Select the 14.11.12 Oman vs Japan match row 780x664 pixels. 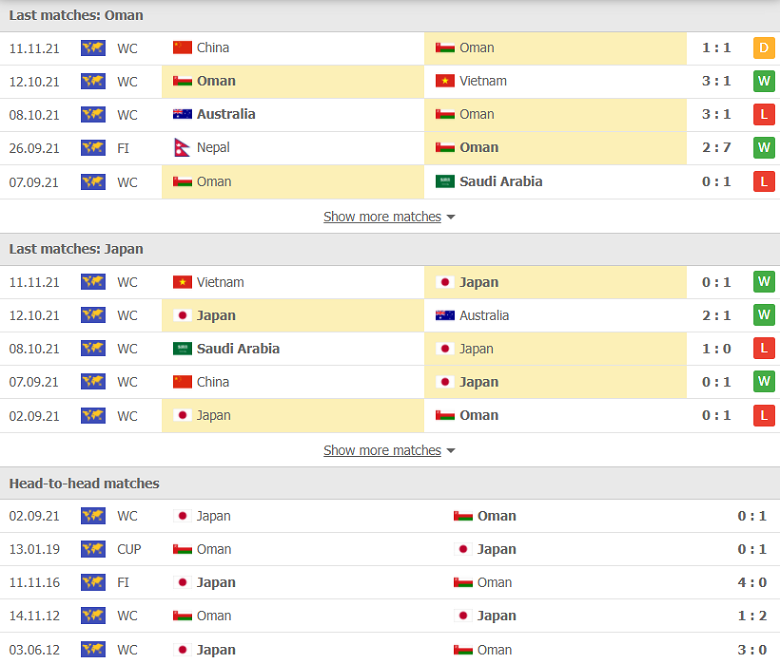390,616
